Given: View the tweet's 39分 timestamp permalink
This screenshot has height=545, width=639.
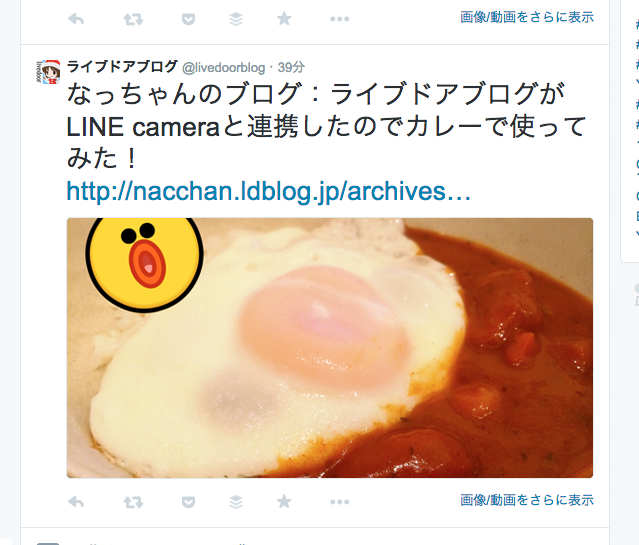Looking at the screenshot, I should tap(291, 67).
